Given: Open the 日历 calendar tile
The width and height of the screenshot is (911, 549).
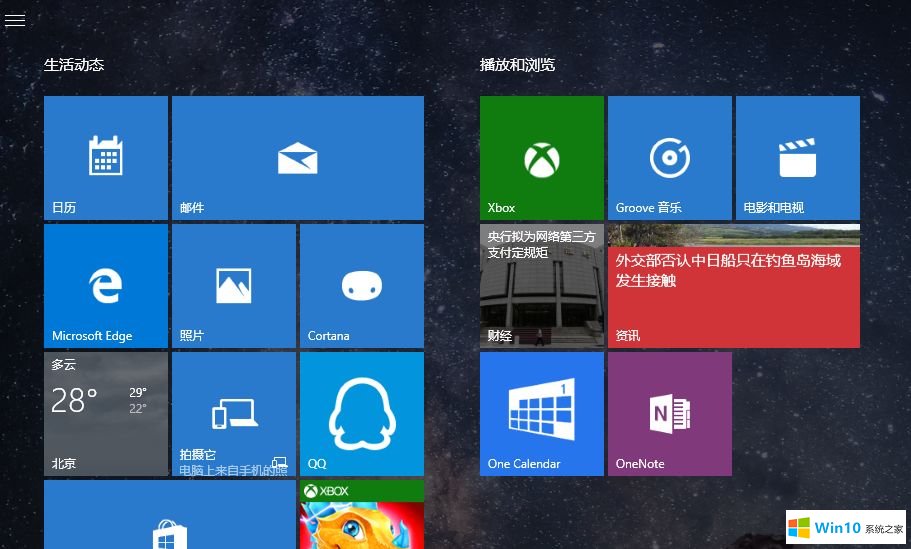Looking at the screenshot, I should 106,158.
